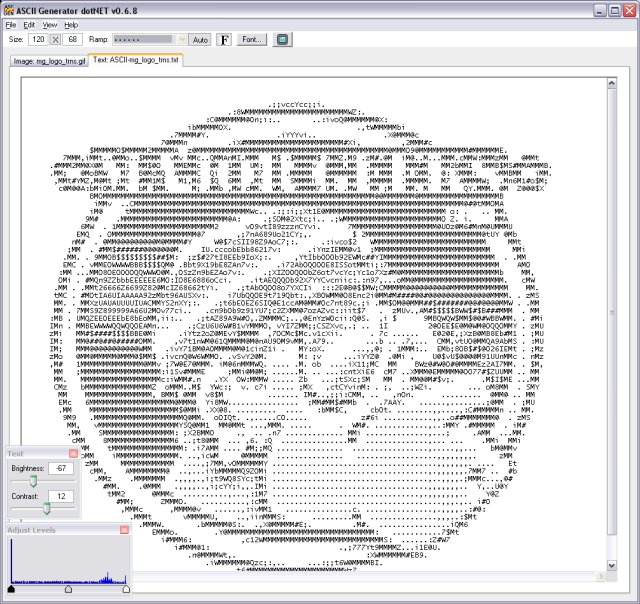The height and width of the screenshot is (604, 640).
Task: Switch to the Image mg_logo_tms.gif tab
Action: pyautogui.click(x=49, y=61)
